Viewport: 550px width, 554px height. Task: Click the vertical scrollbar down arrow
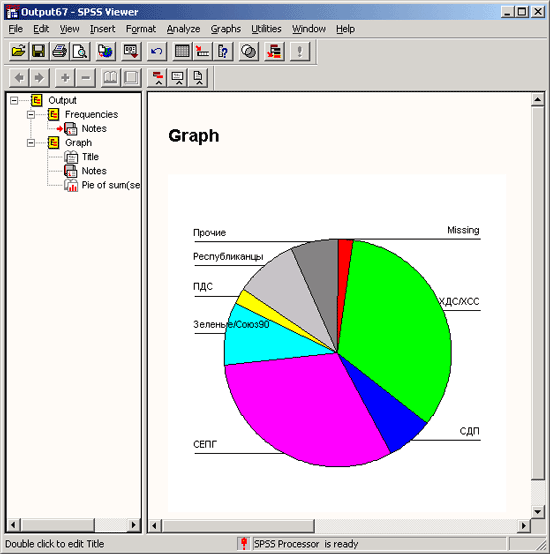coord(538,511)
